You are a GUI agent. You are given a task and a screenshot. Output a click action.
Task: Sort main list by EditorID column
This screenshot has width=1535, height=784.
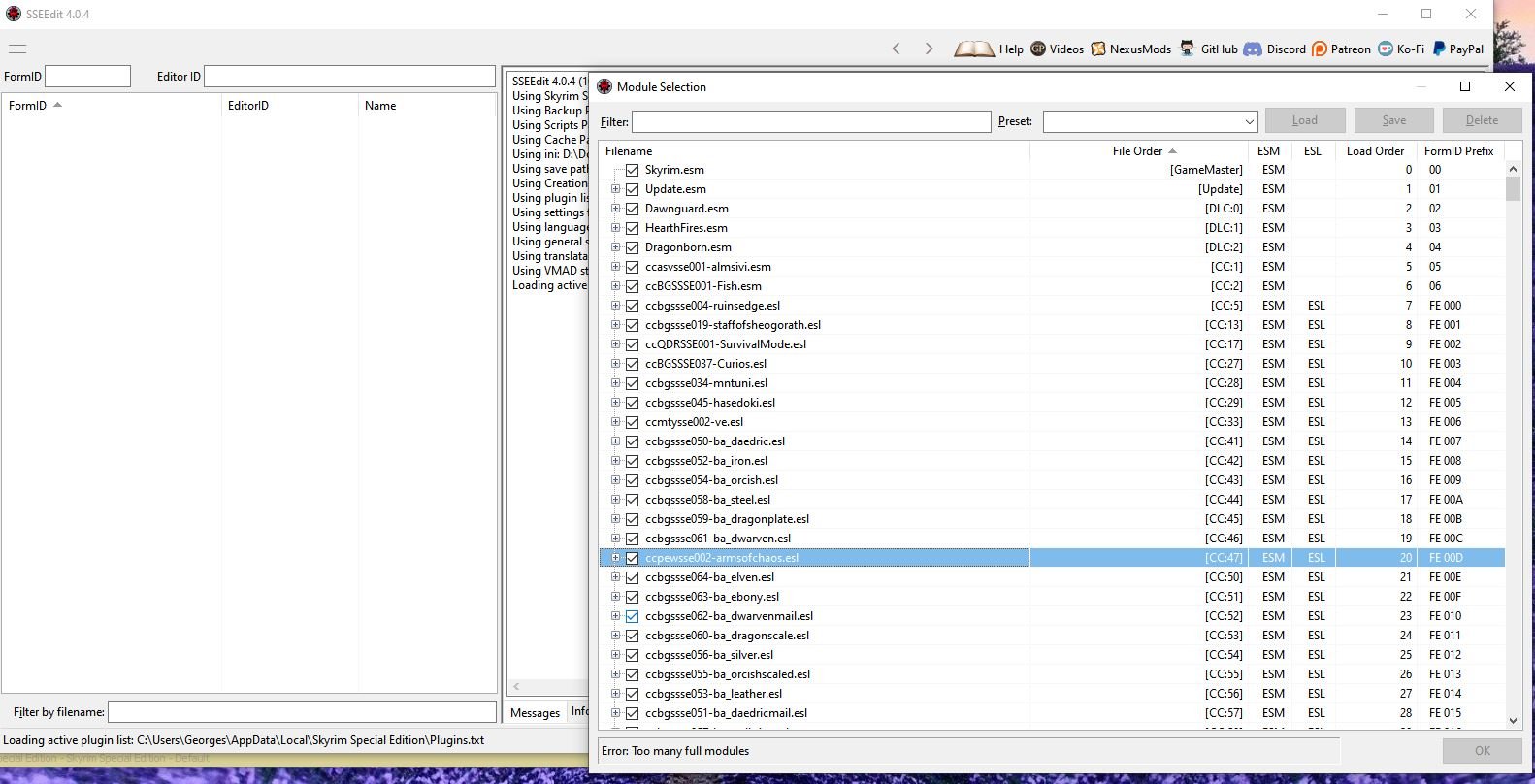click(289, 106)
